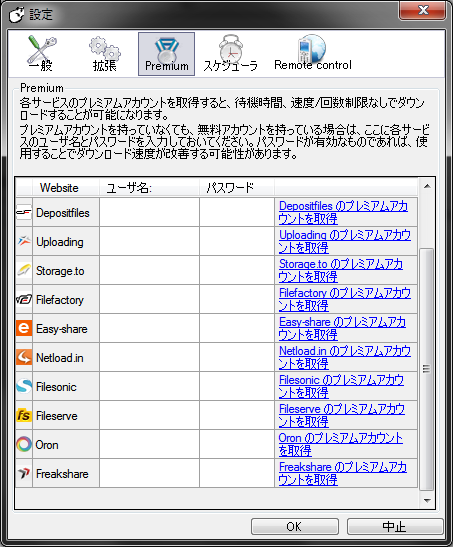
Task: Click the scrollbar down arrow
Action: [427, 501]
